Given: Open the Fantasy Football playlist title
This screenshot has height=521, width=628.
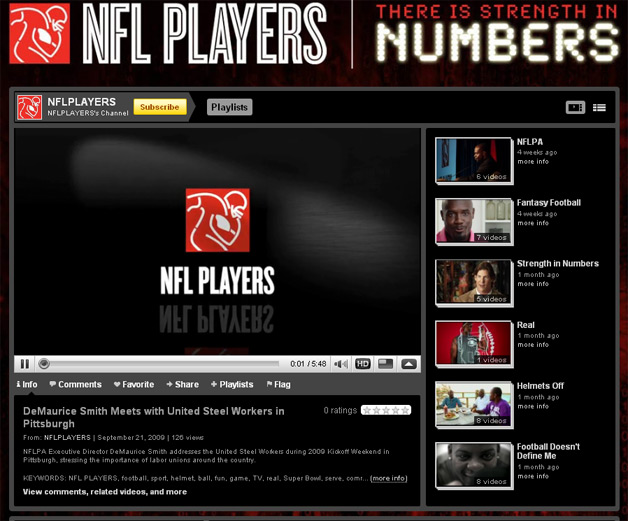Looking at the screenshot, I should 549,203.
